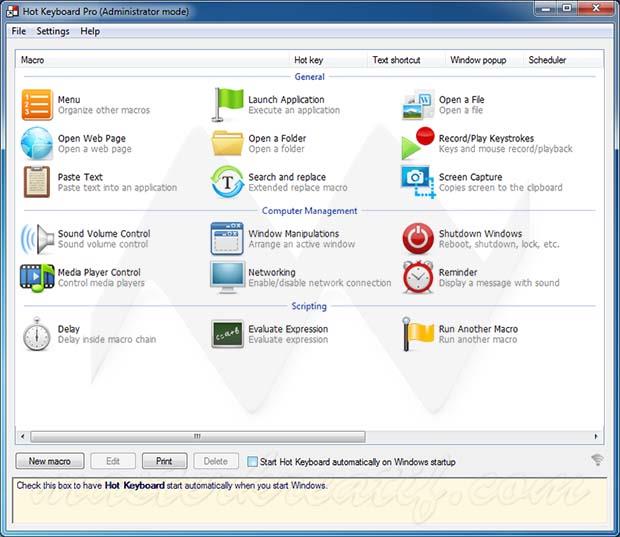Click the 'Open a web page' description text
620x537 pixels.
pyautogui.click(x=95, y=149)
